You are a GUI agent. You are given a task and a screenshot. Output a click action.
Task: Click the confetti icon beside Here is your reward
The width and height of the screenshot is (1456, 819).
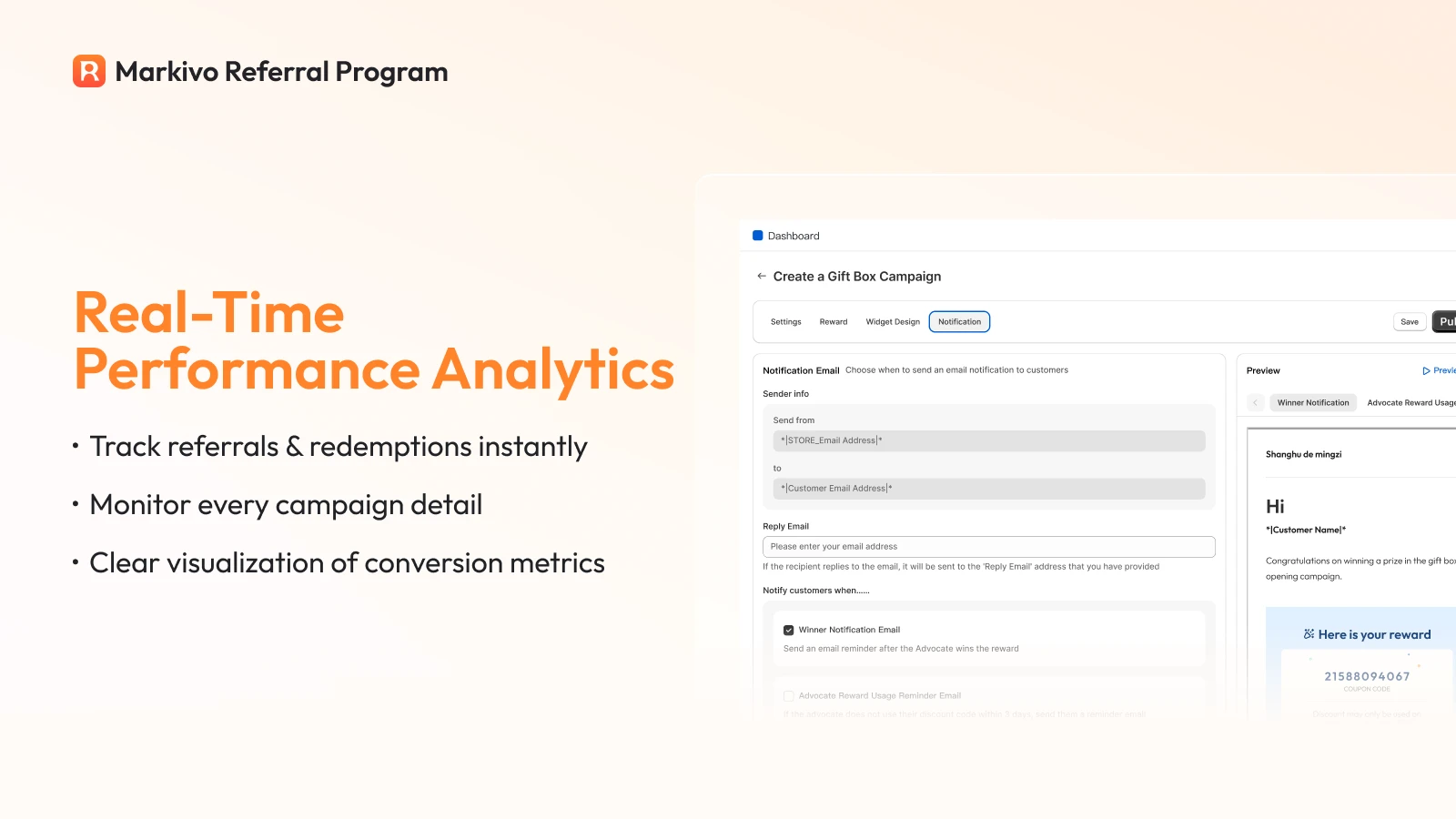click(1309, 634)
